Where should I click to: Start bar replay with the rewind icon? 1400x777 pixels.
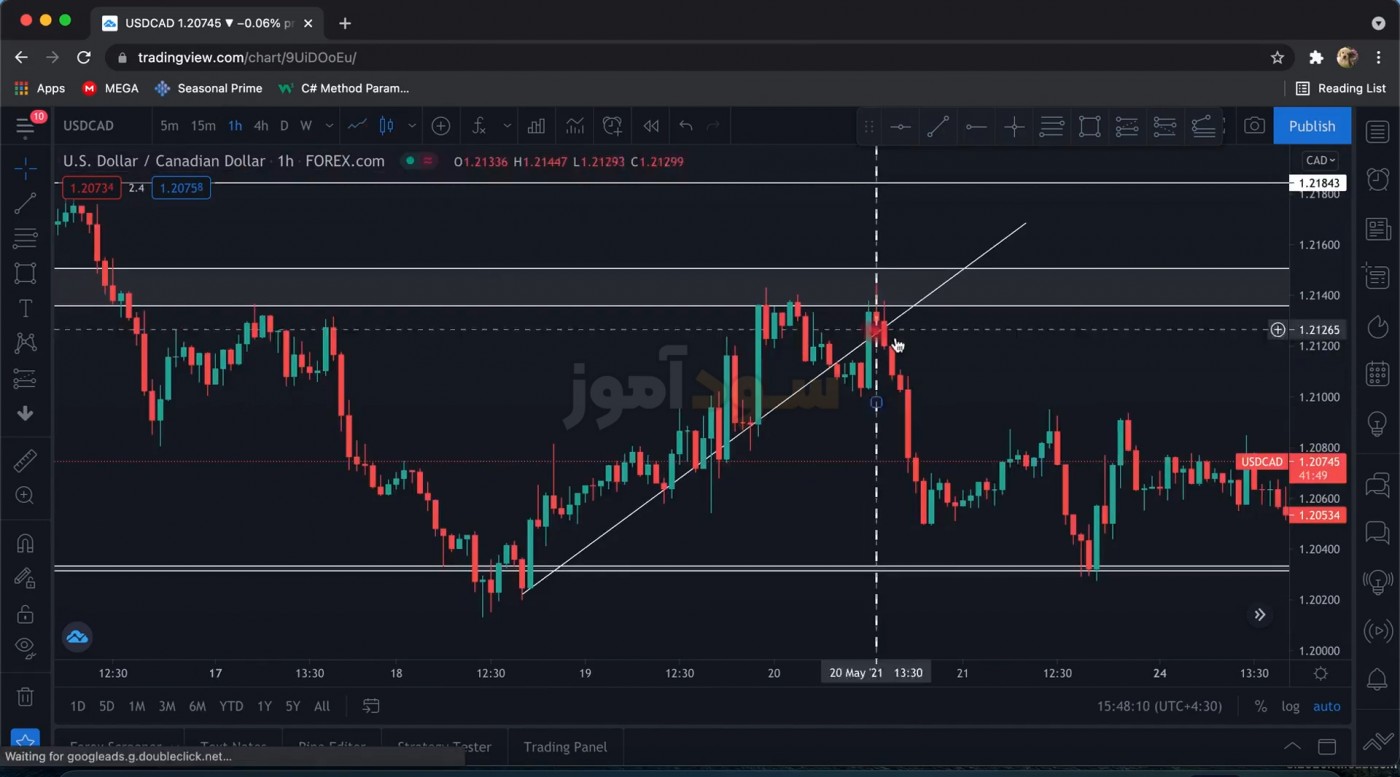point(651,125)
